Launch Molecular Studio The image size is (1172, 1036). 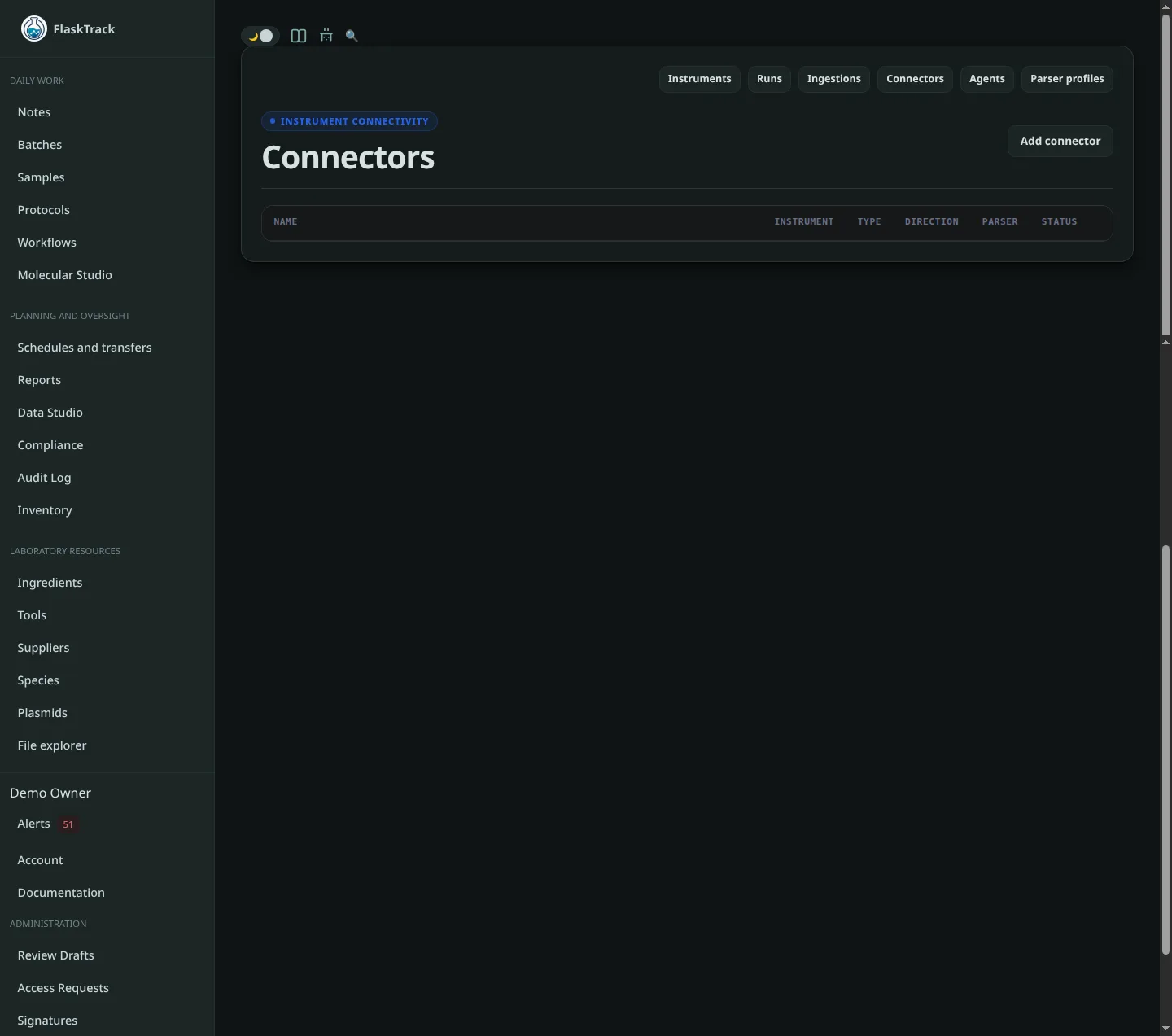click(x=107, y=275)
